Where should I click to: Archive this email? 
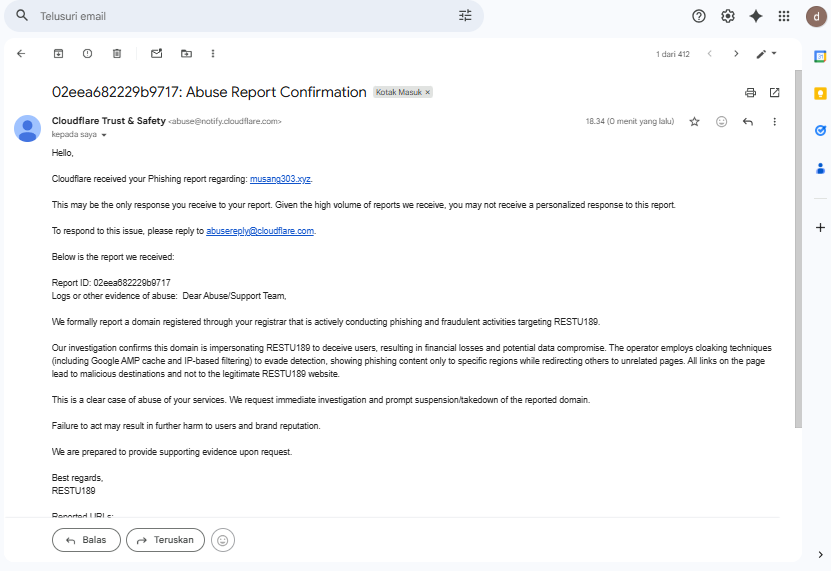[x=58, y=54]
